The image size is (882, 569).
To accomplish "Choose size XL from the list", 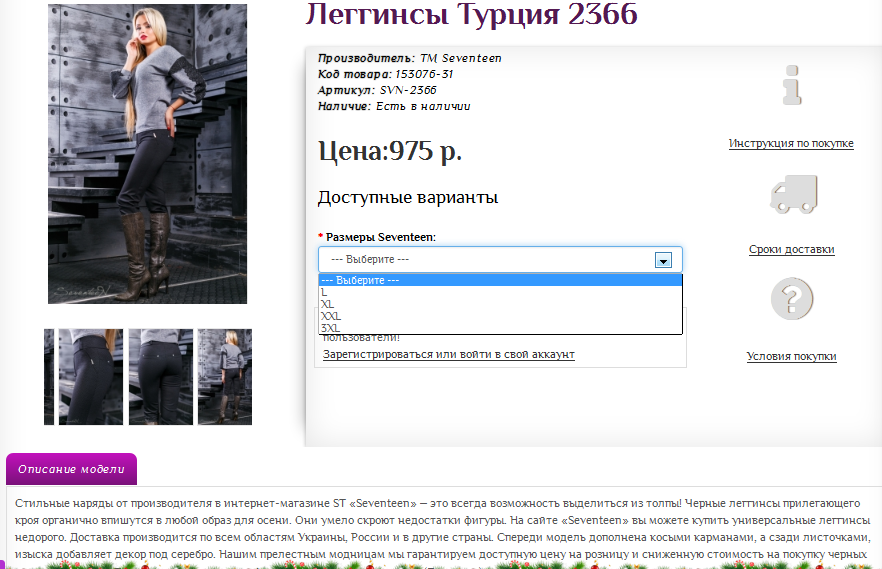I will pyautogui.click(x=500, y=304).
